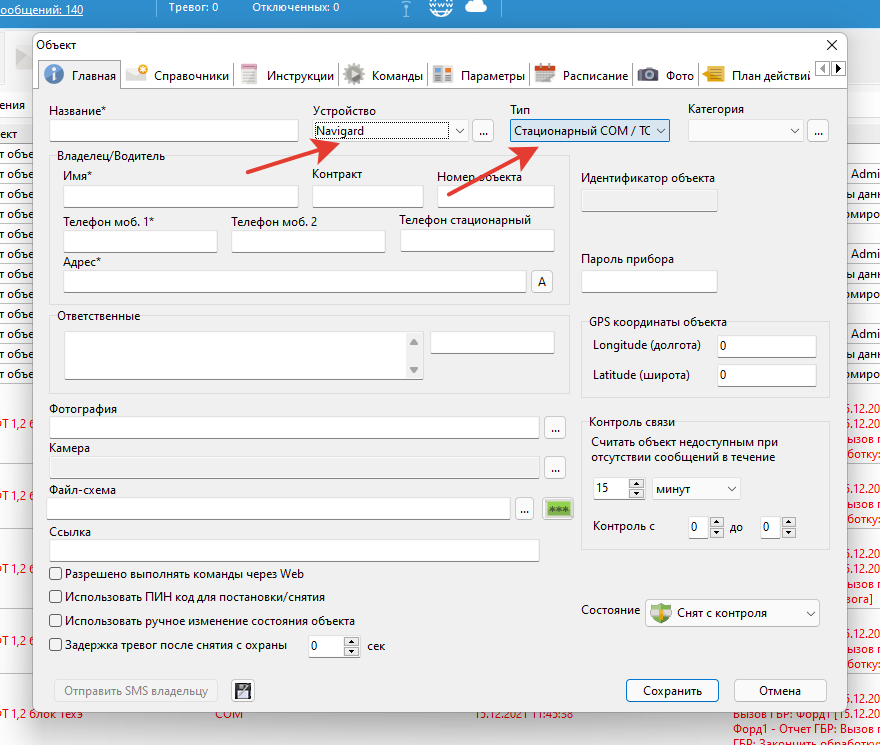Click Отключенных: 0 in the main header
Viewport: 880px width, 745px height.
pos(296,7)
